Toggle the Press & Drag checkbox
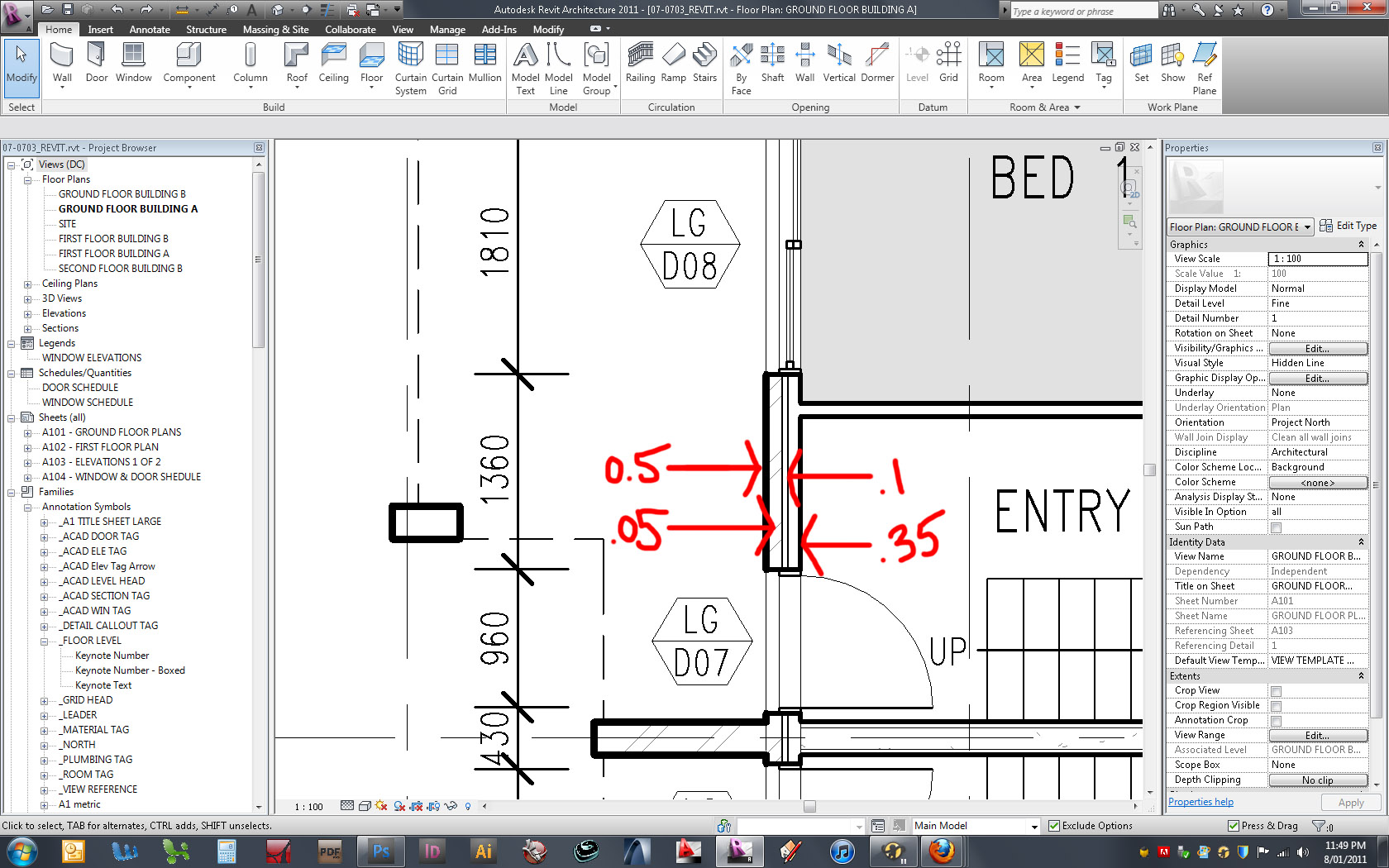1389x868 pixels. 1234,826
